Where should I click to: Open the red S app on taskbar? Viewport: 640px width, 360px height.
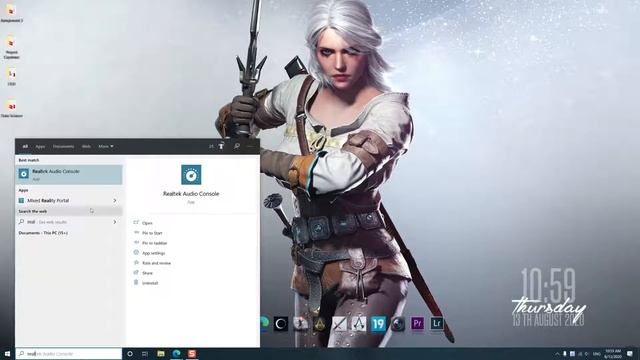tap(192, 354)
